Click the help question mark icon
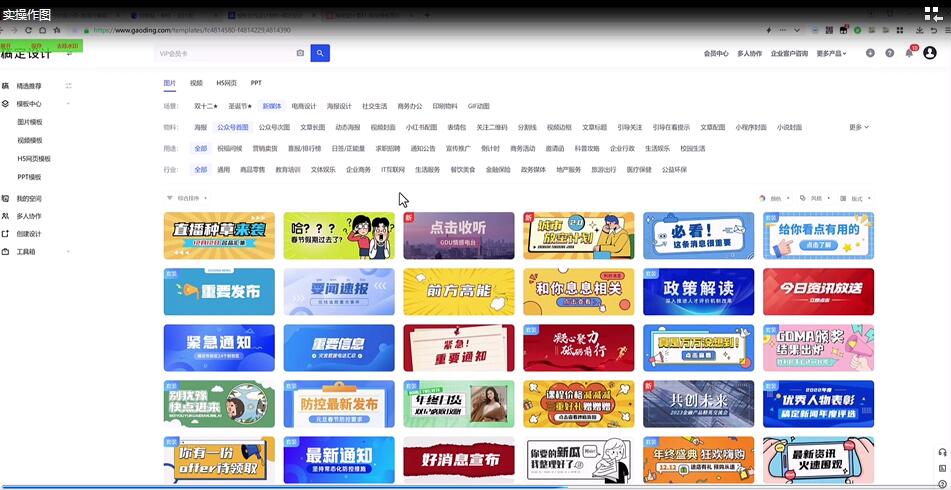951x490 pixels. (x=889, y=53)
